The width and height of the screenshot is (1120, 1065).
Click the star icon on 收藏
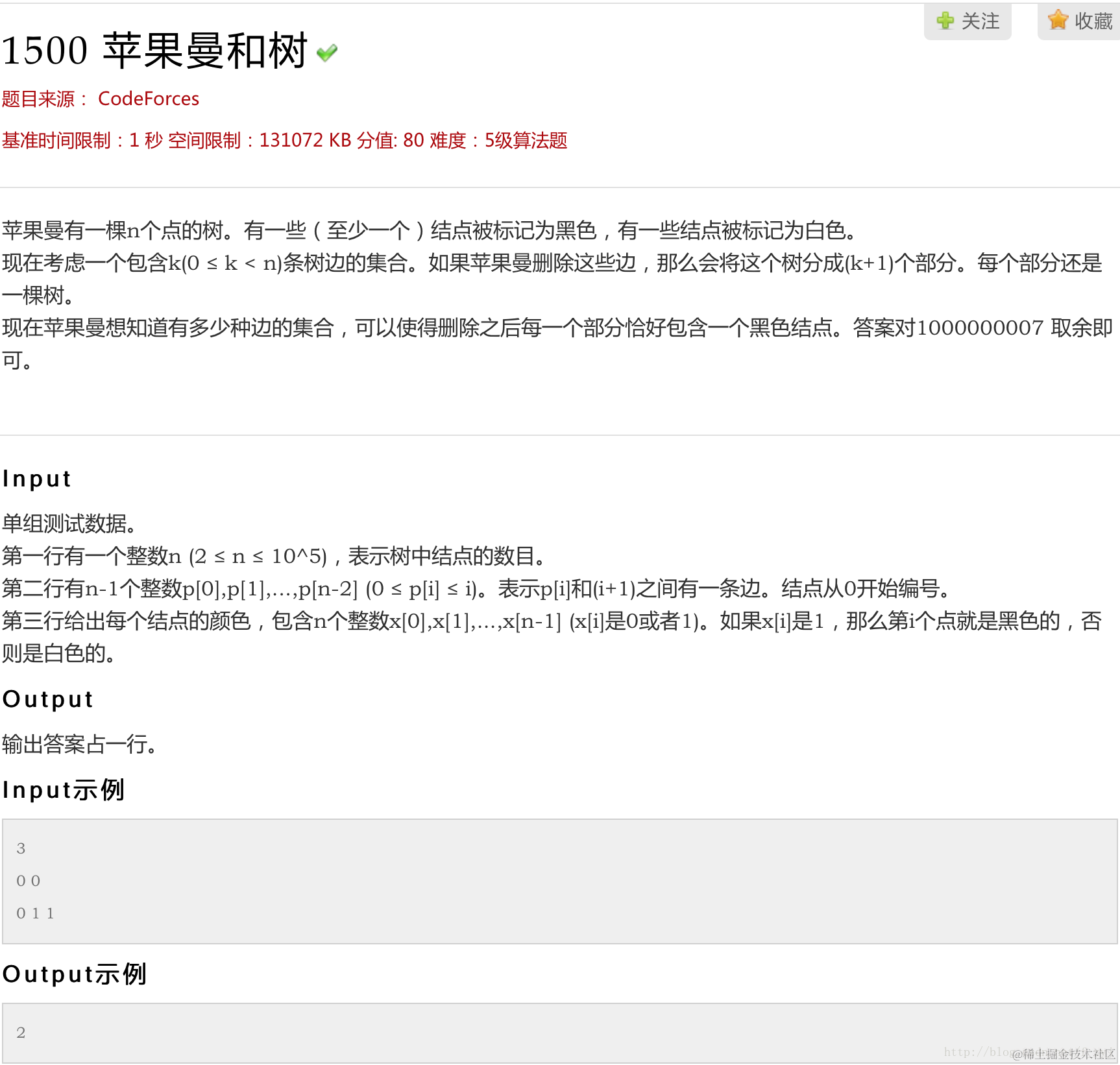pyautogui.click(x=1058, y=20)
